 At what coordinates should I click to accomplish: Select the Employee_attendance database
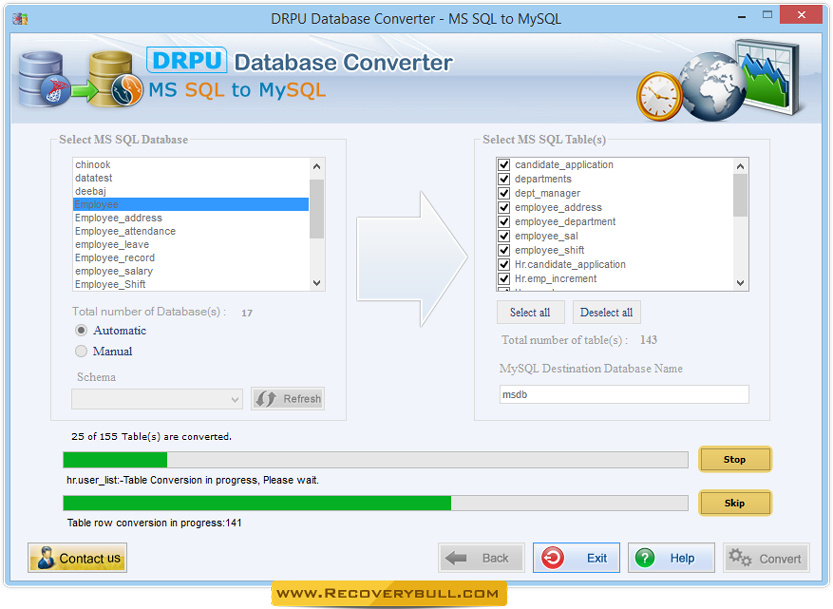[191, 231]
